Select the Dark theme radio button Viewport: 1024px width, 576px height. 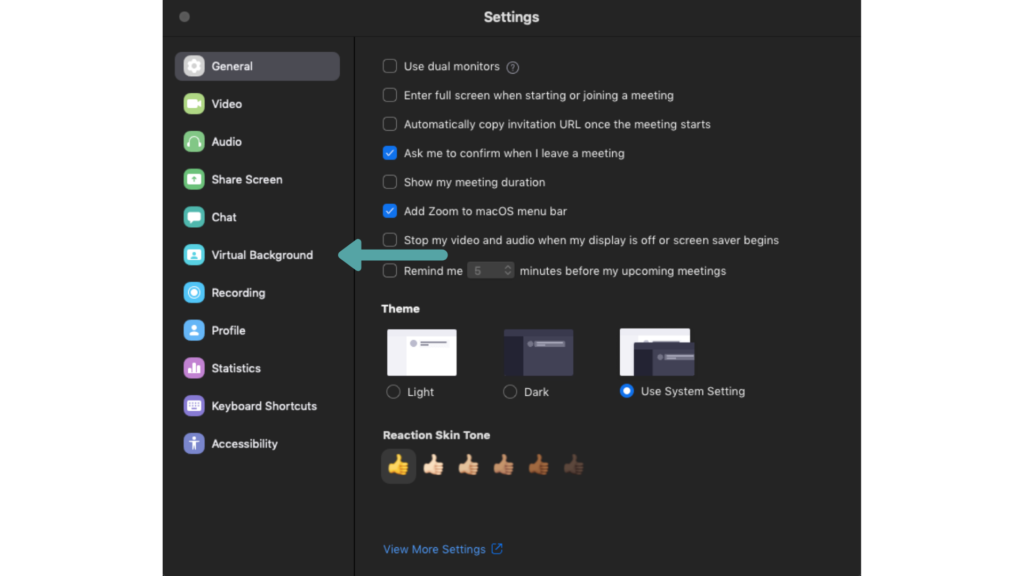[510, 392]
